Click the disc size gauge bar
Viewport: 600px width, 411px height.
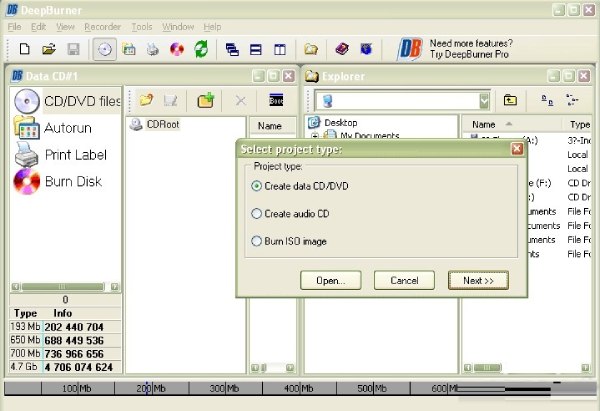[300, 388]
